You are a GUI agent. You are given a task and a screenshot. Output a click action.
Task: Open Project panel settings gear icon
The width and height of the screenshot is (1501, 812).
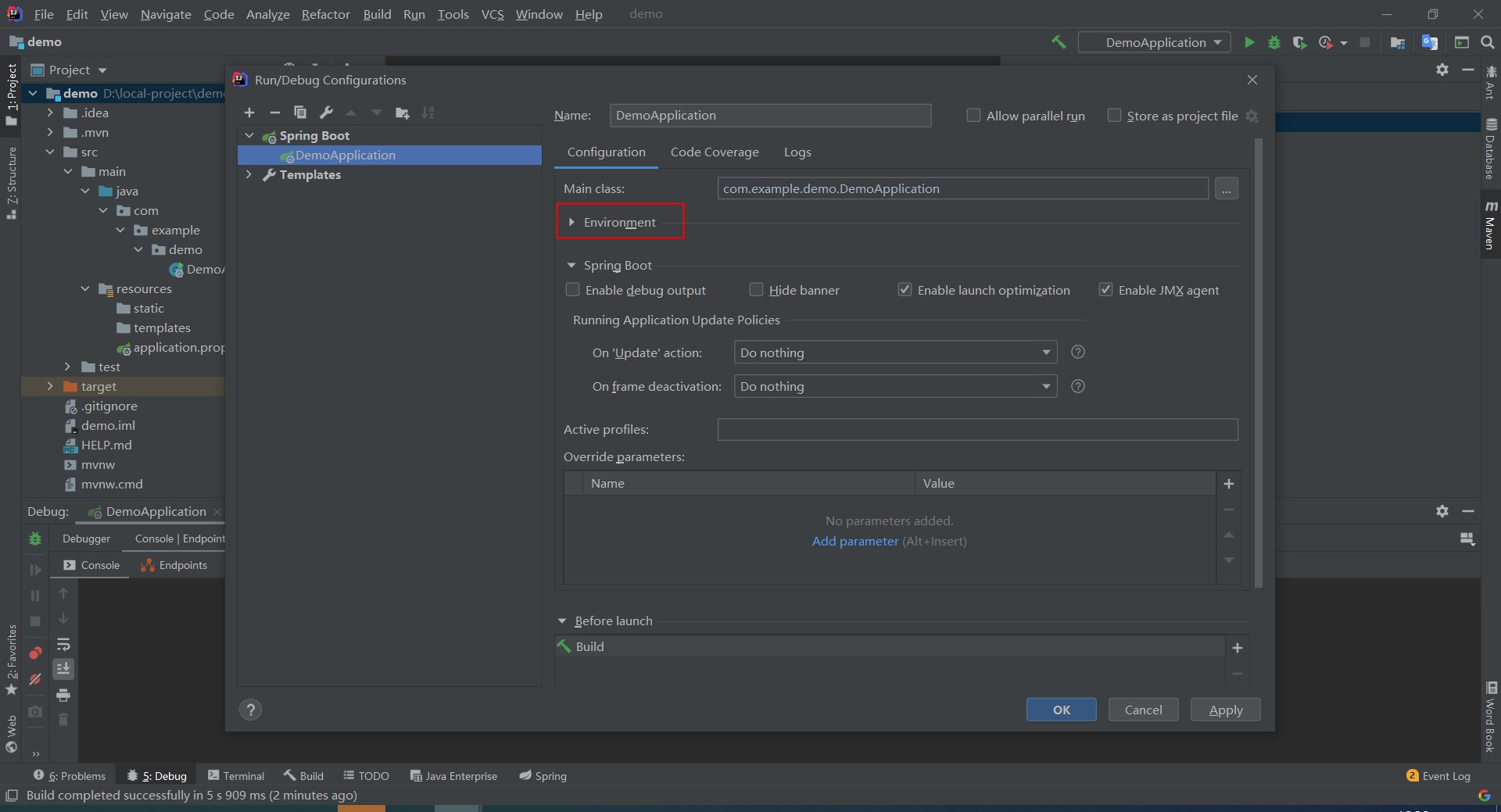coord(1442,70)
